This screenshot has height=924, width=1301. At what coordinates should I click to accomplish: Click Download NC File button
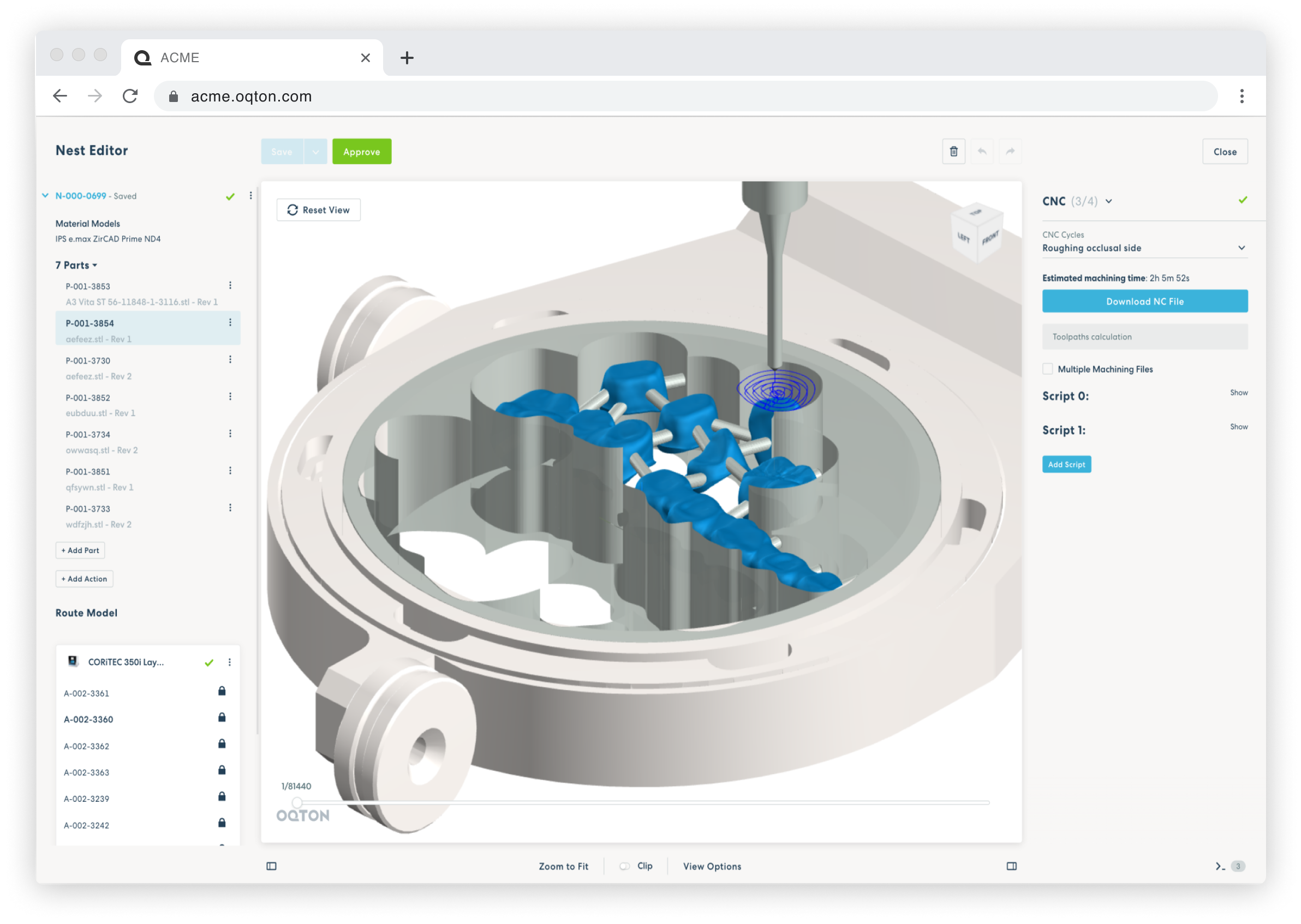click(1144, 302)
